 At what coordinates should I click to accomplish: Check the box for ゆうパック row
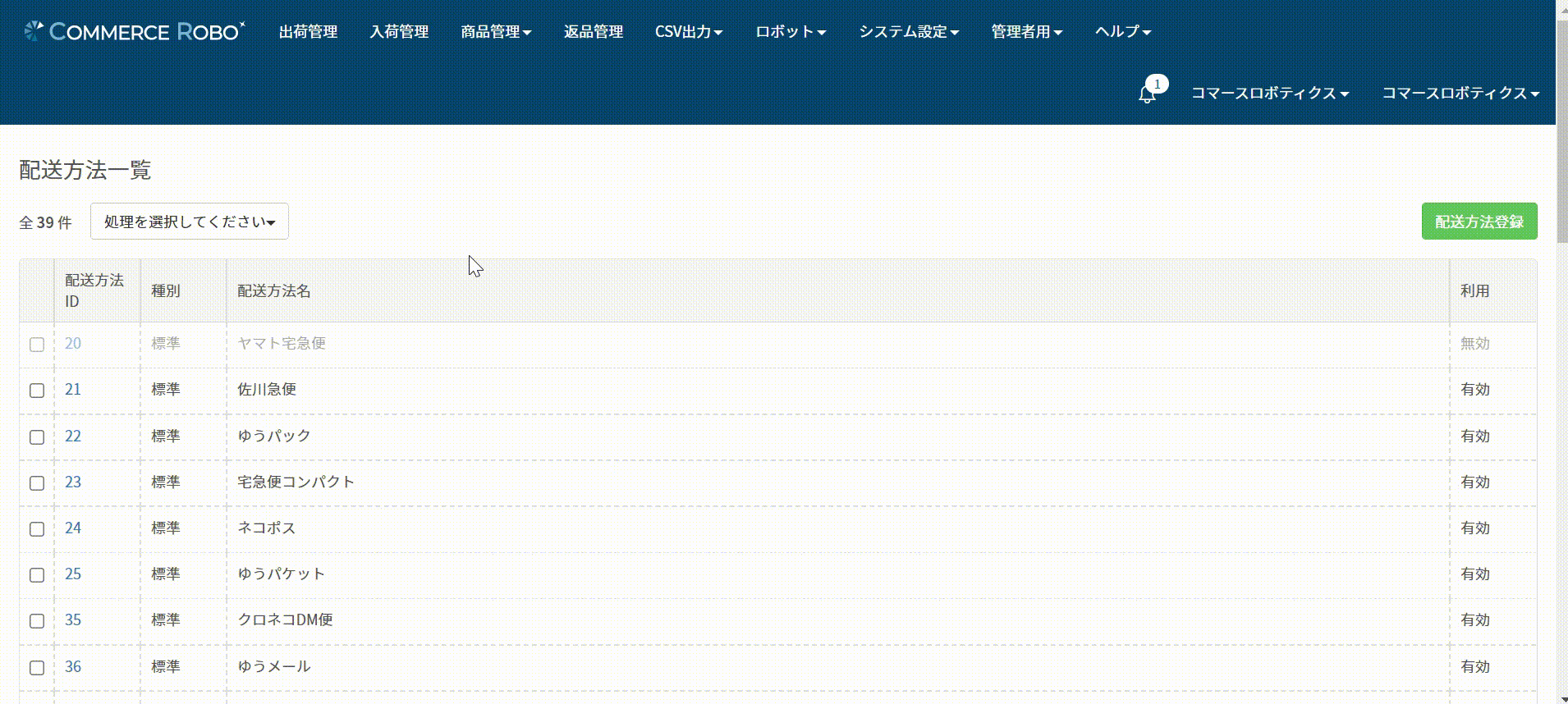pyautogui.click(x=37, y=437)
